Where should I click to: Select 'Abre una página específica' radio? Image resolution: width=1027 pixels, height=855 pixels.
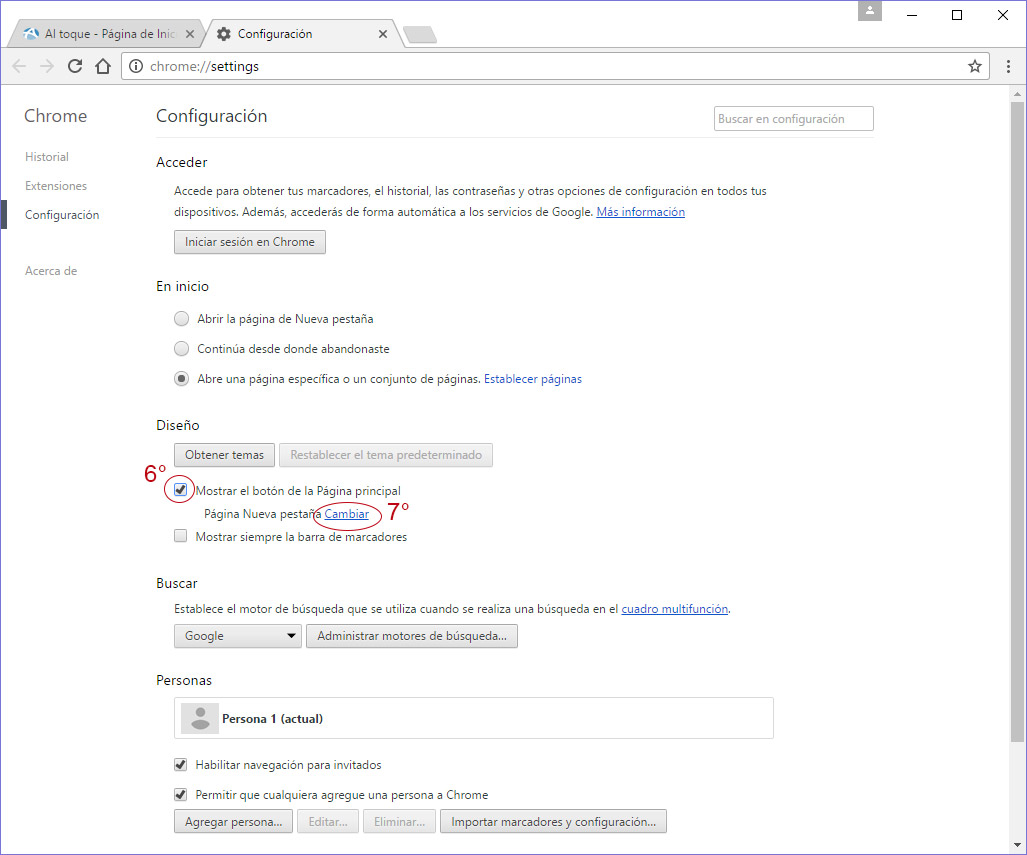coord(181,379)
